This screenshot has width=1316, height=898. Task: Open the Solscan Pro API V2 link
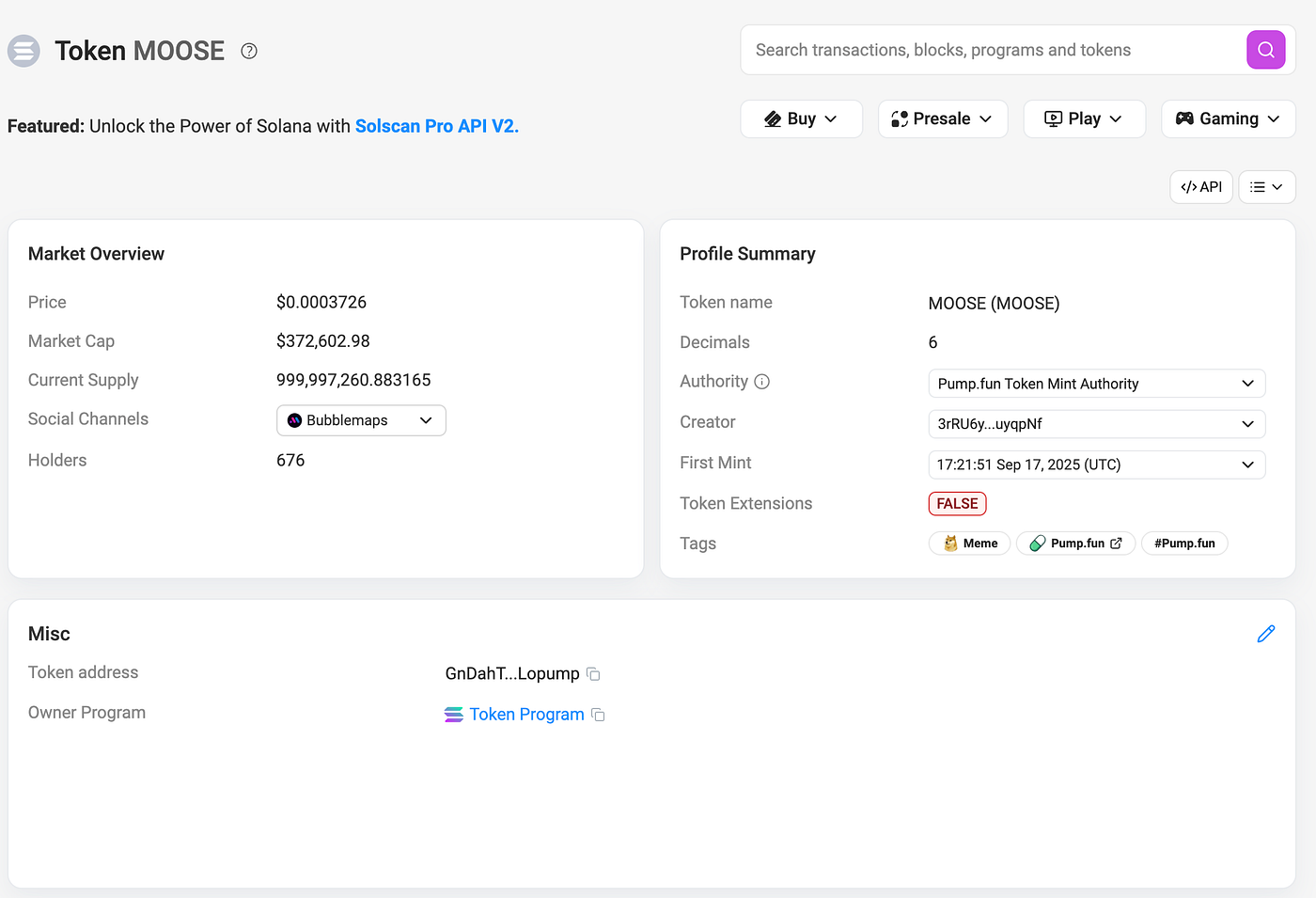pos(436,126)
